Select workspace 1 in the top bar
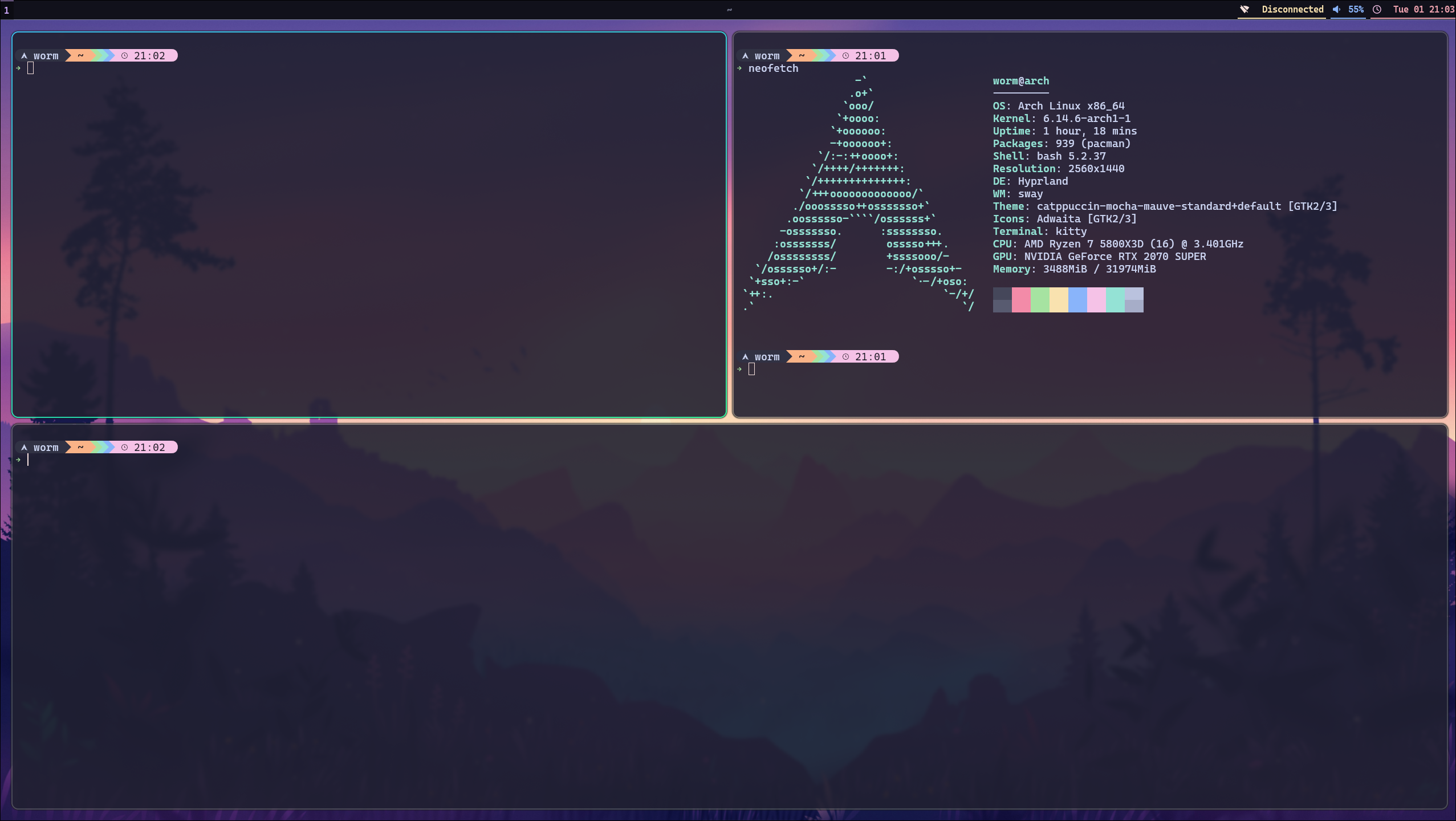The width and height of the screenshot is (1456, 821). coord(6,10)
